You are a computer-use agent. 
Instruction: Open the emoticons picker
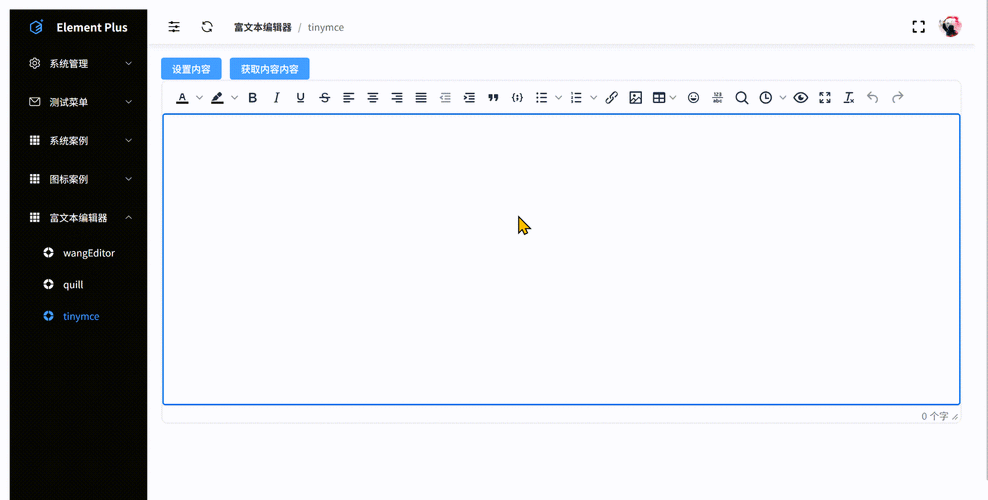tap(693, 98)
